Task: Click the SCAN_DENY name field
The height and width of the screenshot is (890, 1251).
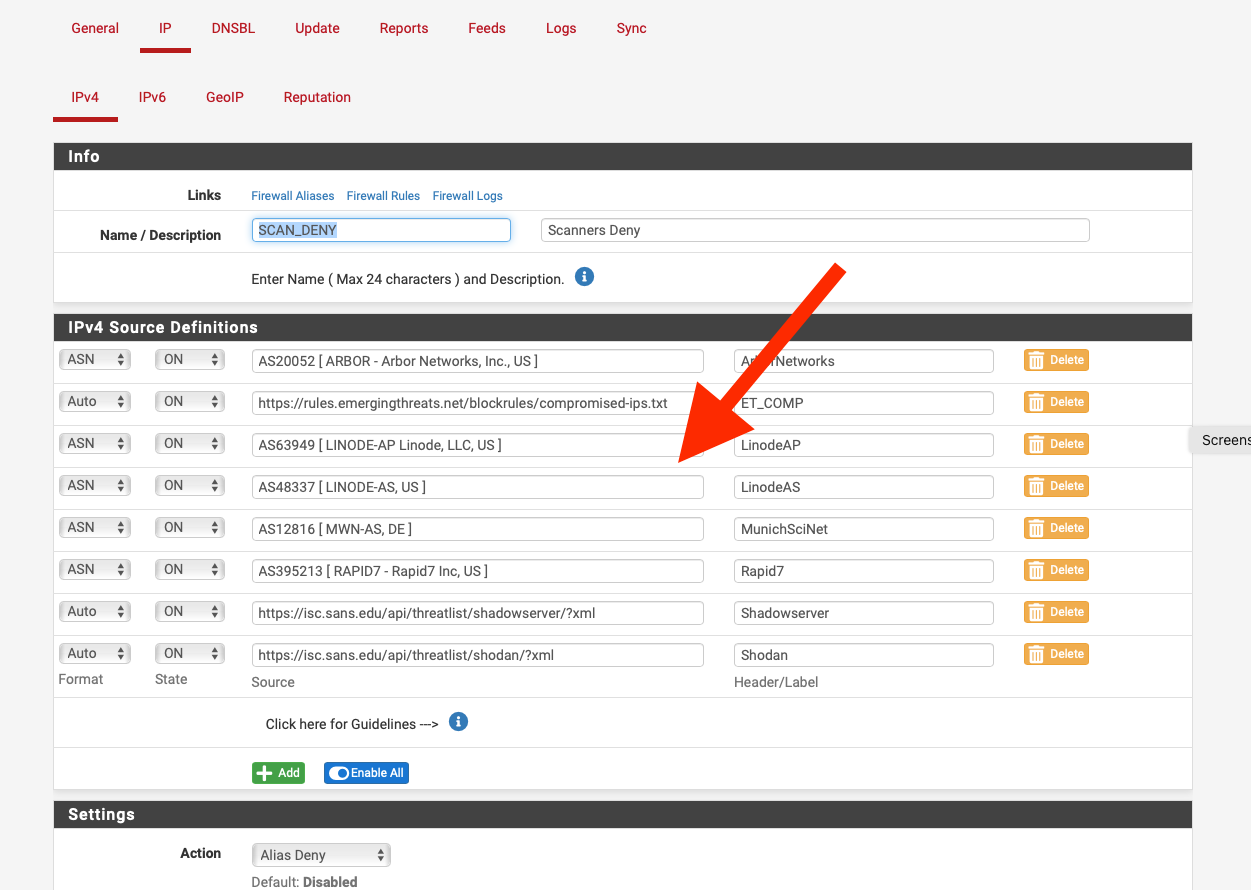Action: [381, 230]
